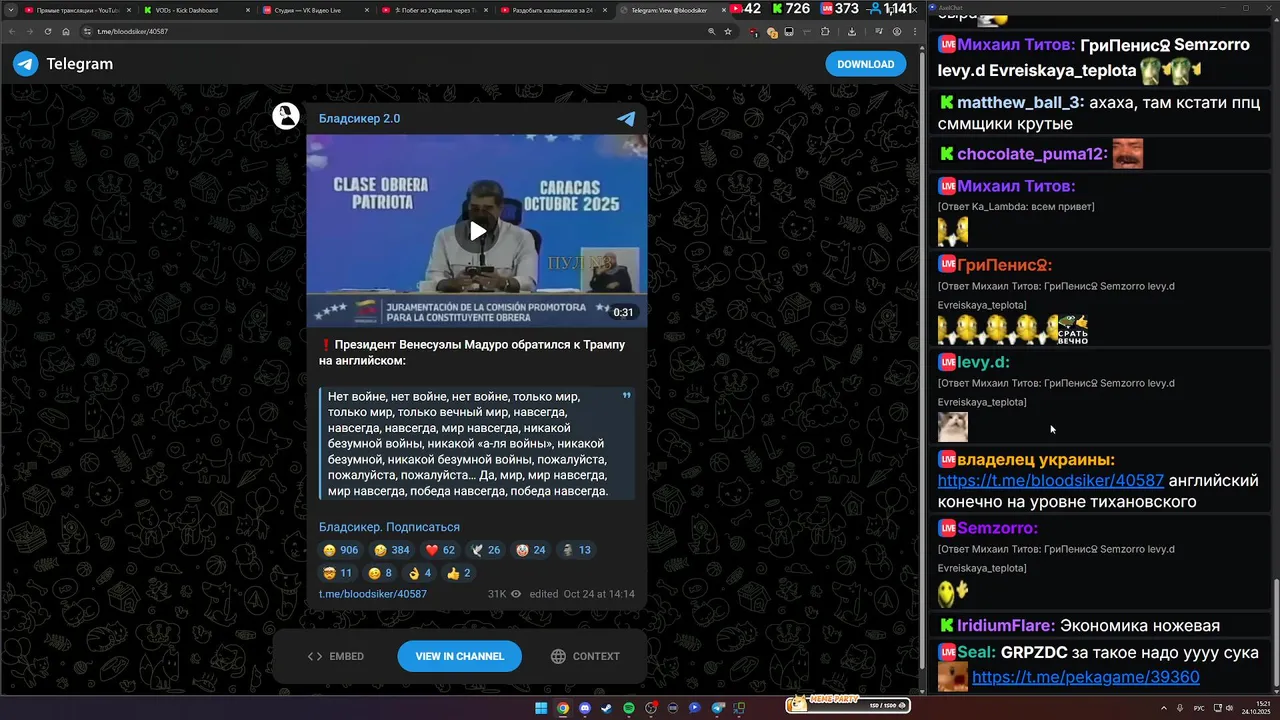Click the total viewers counter 1,141

pyautogui.click(x=891, y=9)
